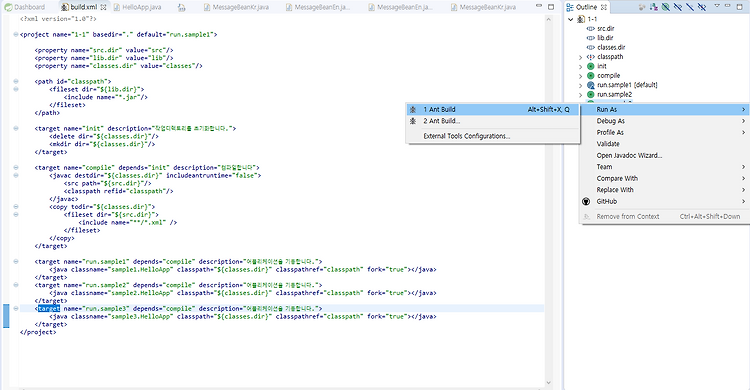Viewport: 750px width, 390px height.
Task: Select classes.dir property in Outline
Action: 611,47
